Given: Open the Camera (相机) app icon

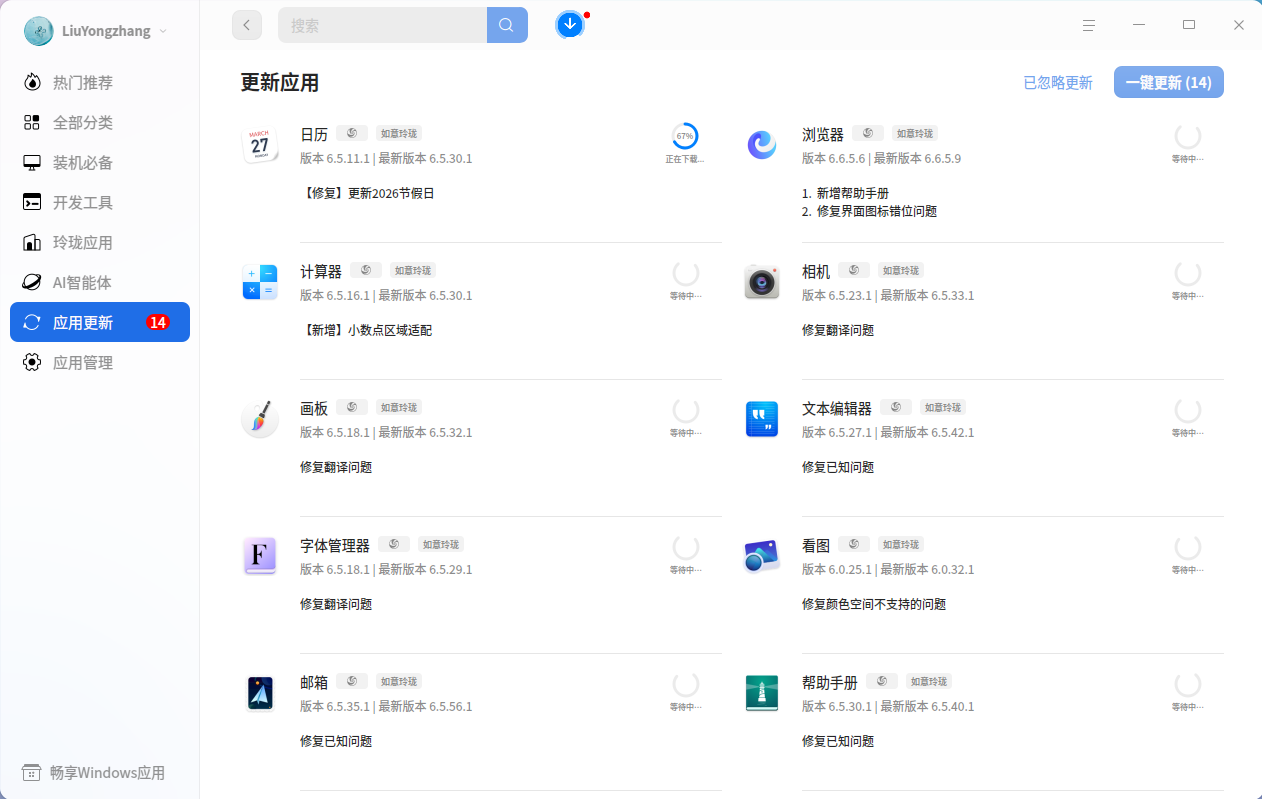Looking at the screenshot, I should 762,282.
